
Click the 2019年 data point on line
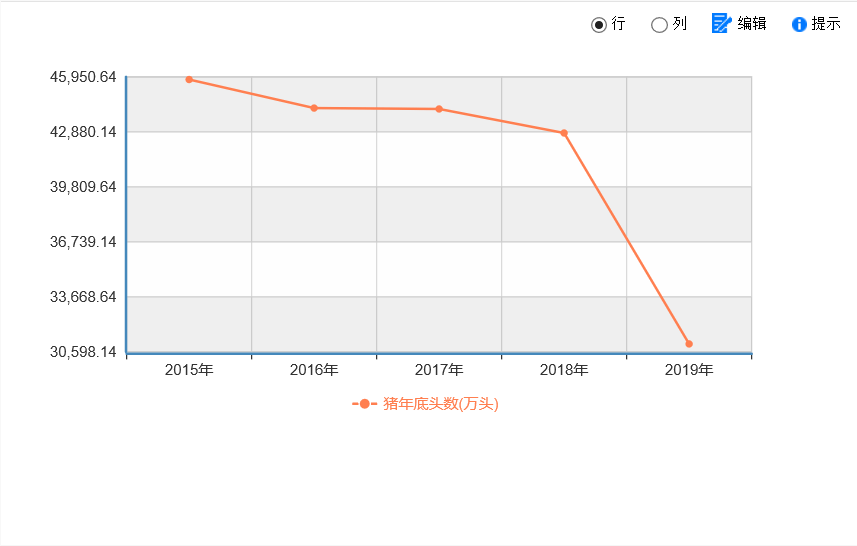(x=689, y=344)
